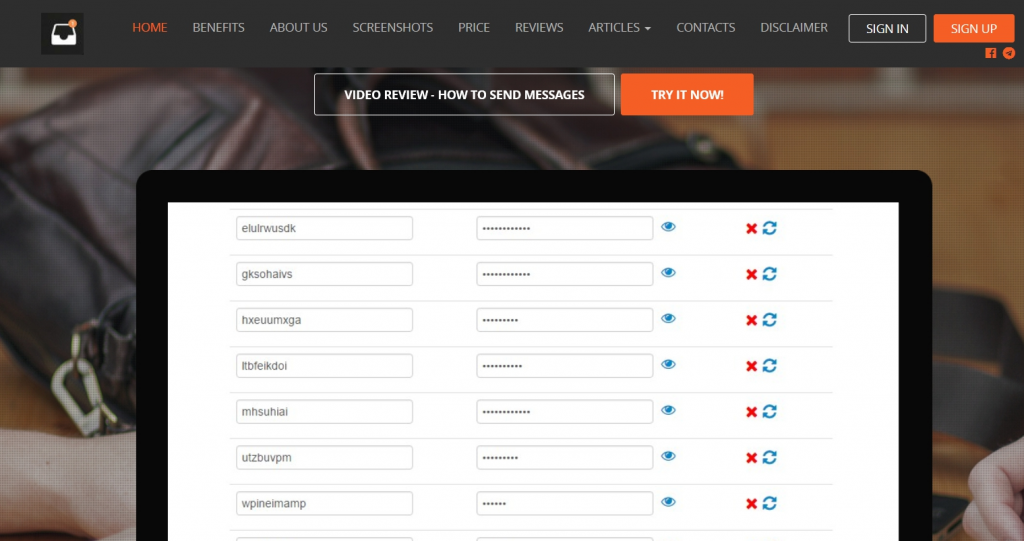Open the Contacts page
The width and height of the screenshot is (1024, 541).
pos(705,27)
